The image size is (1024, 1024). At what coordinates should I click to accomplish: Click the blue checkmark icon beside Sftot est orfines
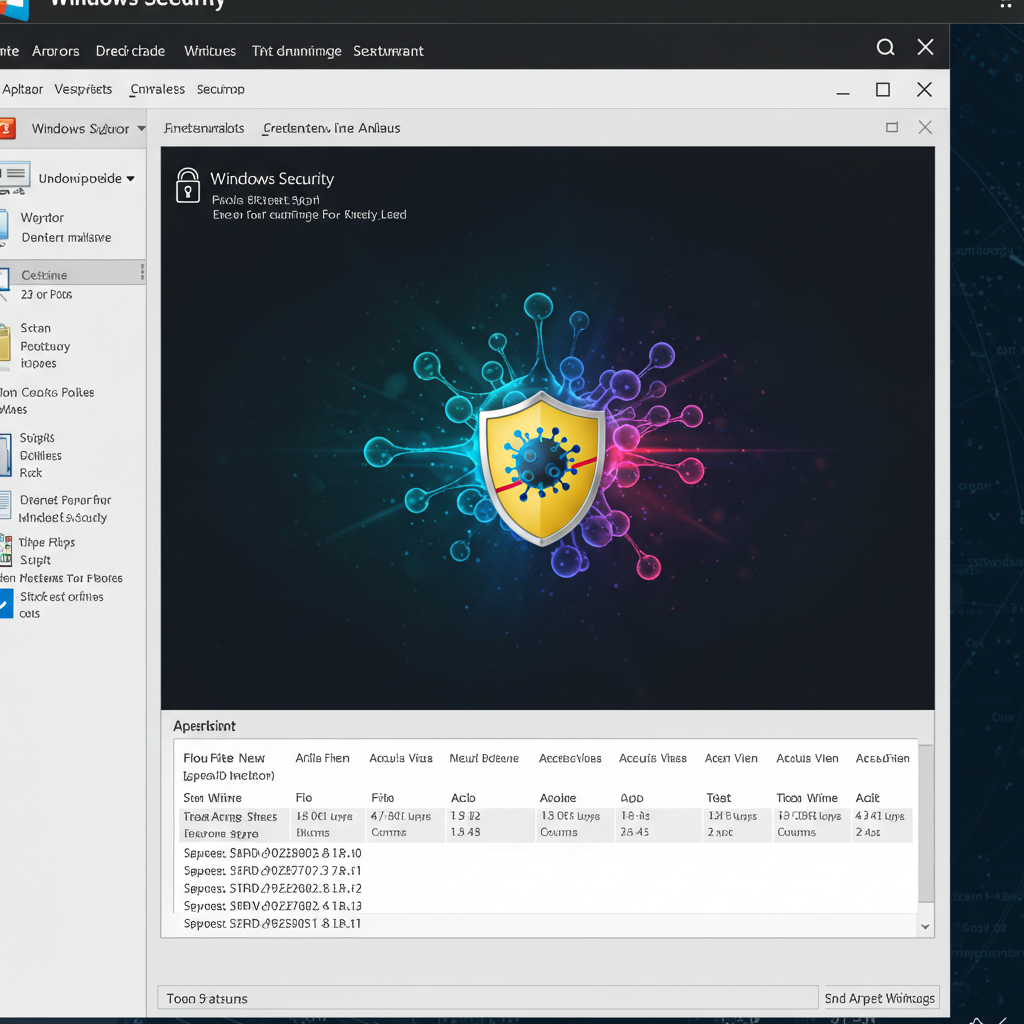coord(6,603)
